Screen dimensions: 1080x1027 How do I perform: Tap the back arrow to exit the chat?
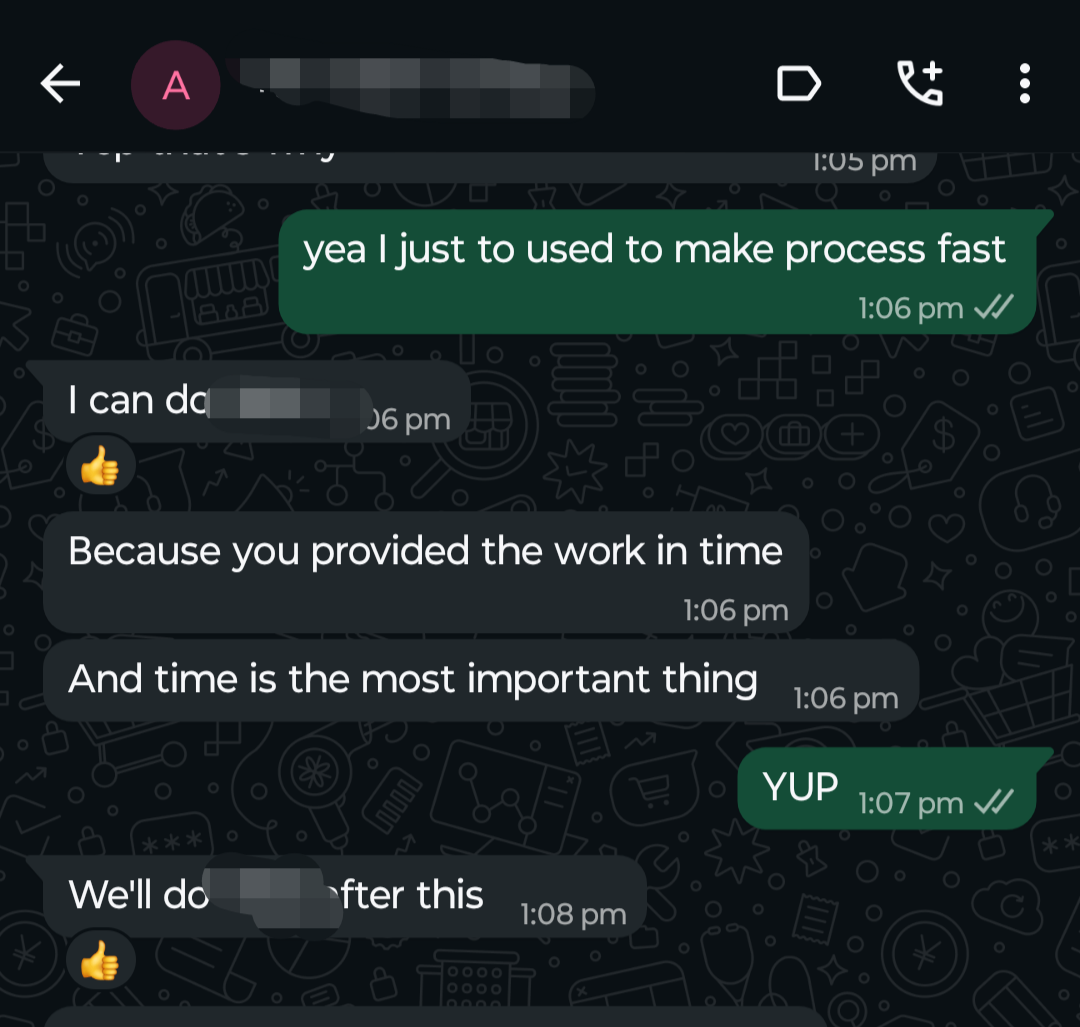click(x=60, y=84)
